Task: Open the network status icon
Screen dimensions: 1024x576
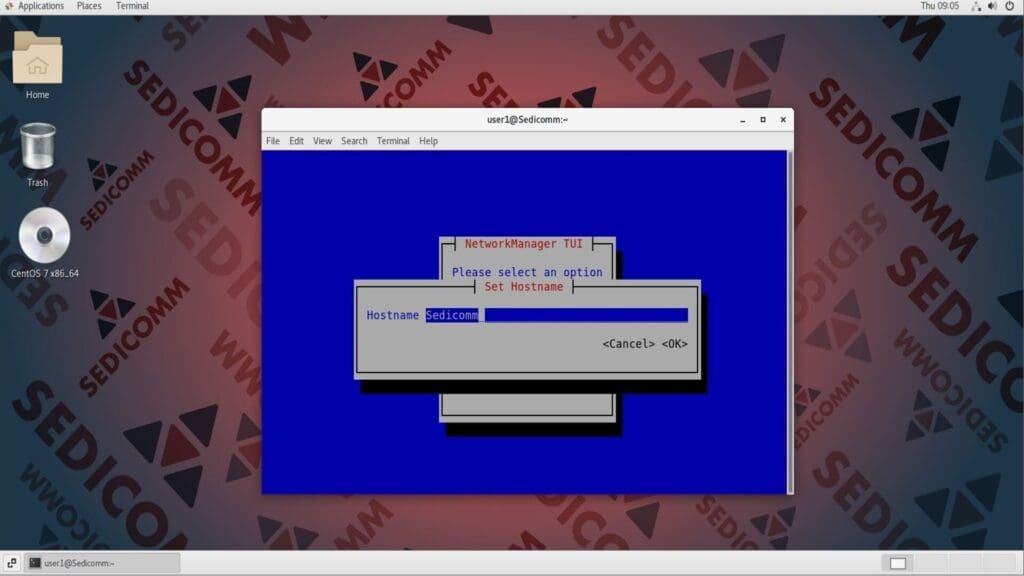Action: [976, 6]
